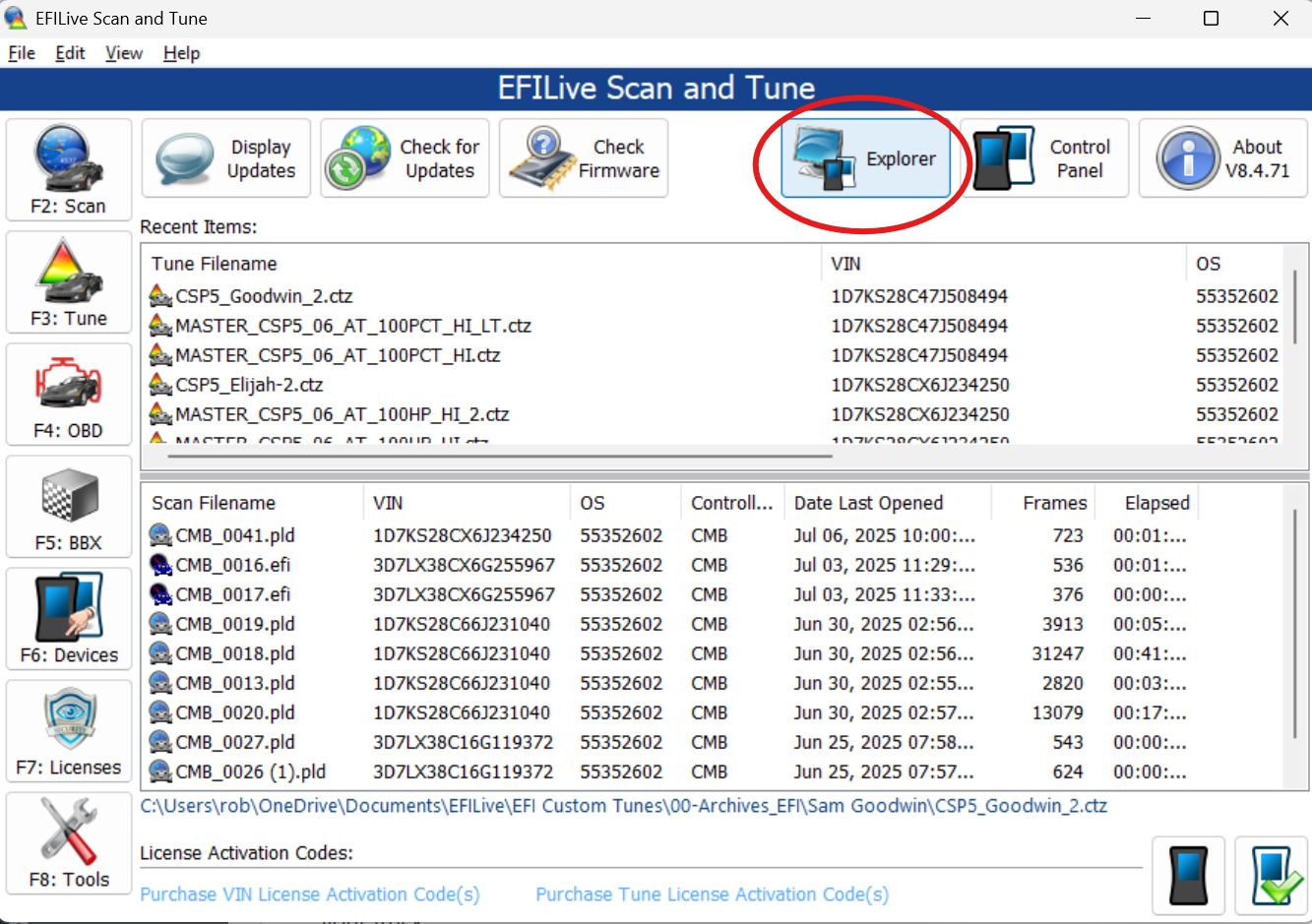This screenshot has width=1312, height=924.
Task: Open the F4: OBD panel
Action: 69,394
